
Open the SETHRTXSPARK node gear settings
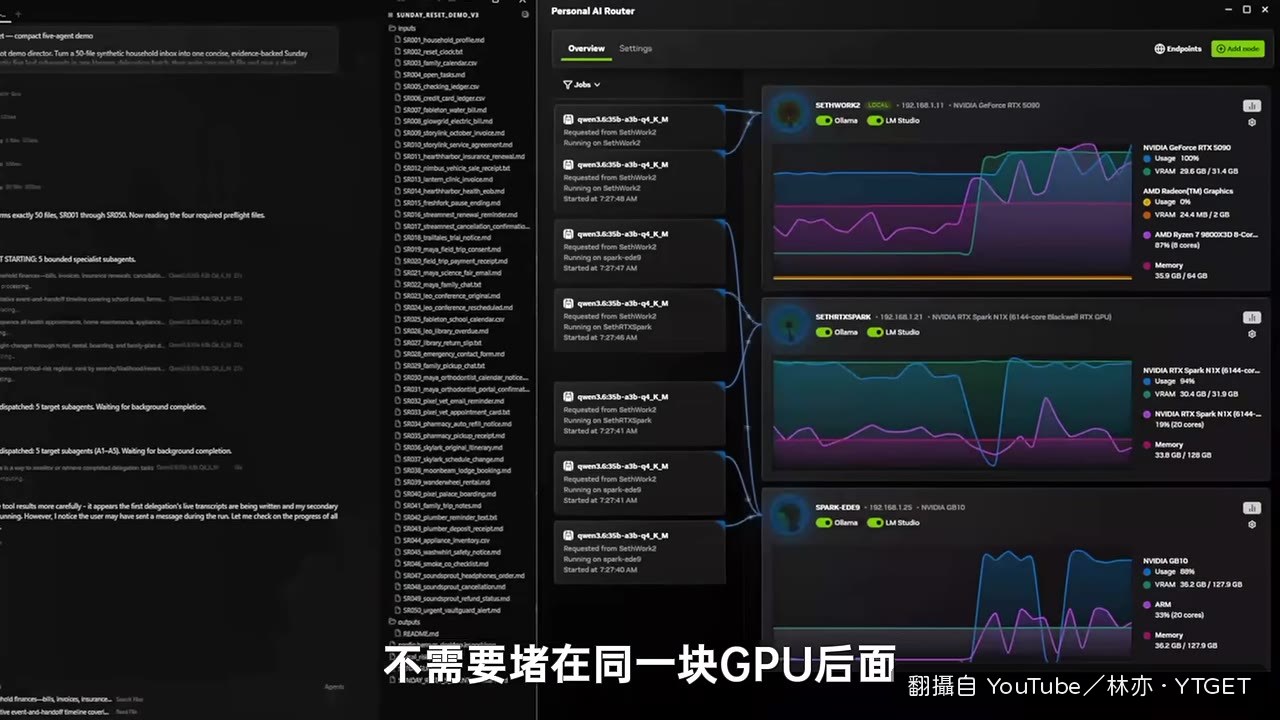click(x=1252, y=334)
